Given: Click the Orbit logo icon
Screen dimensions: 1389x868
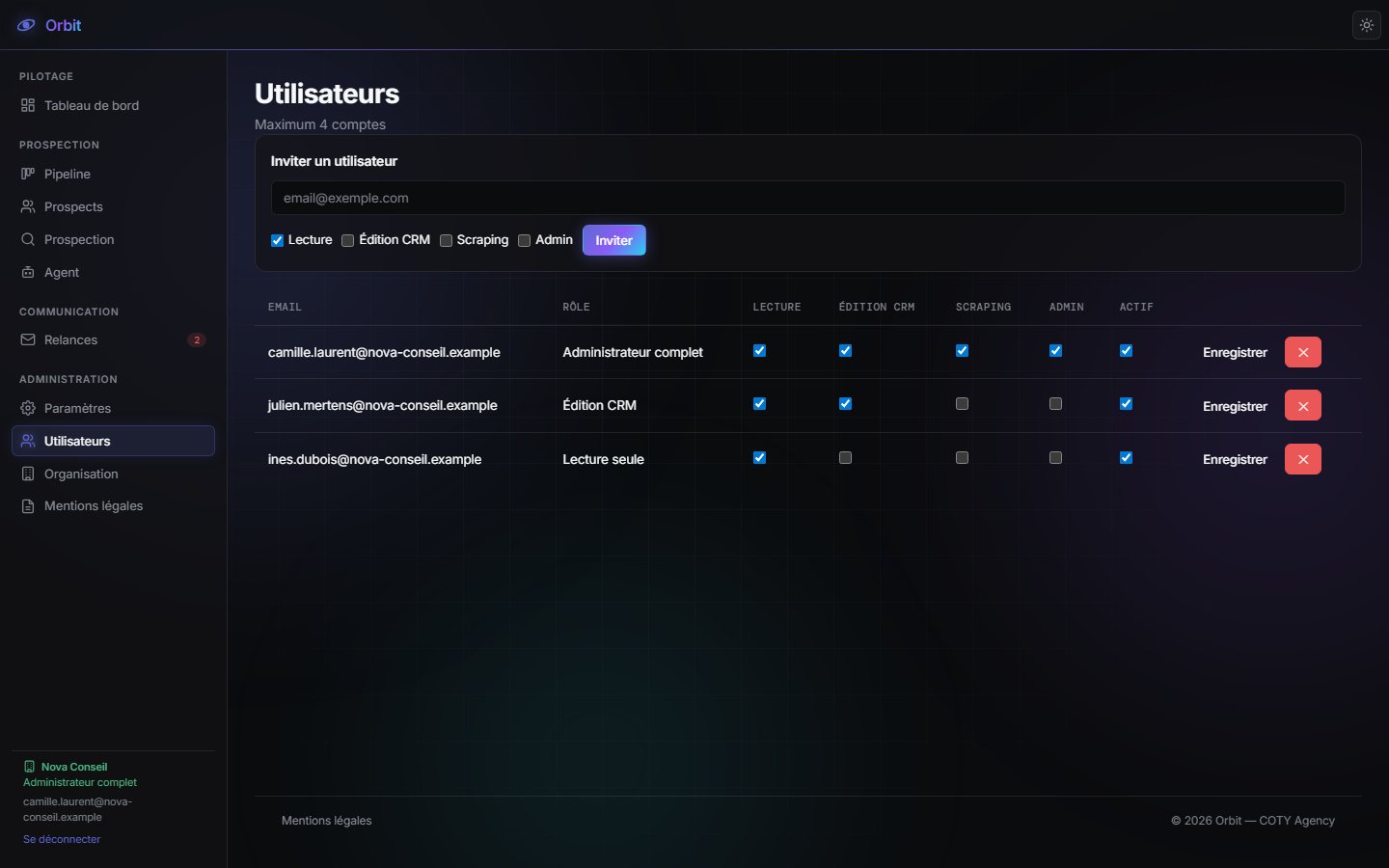Looking at the screenshot, I should click(x=27, y=25).
